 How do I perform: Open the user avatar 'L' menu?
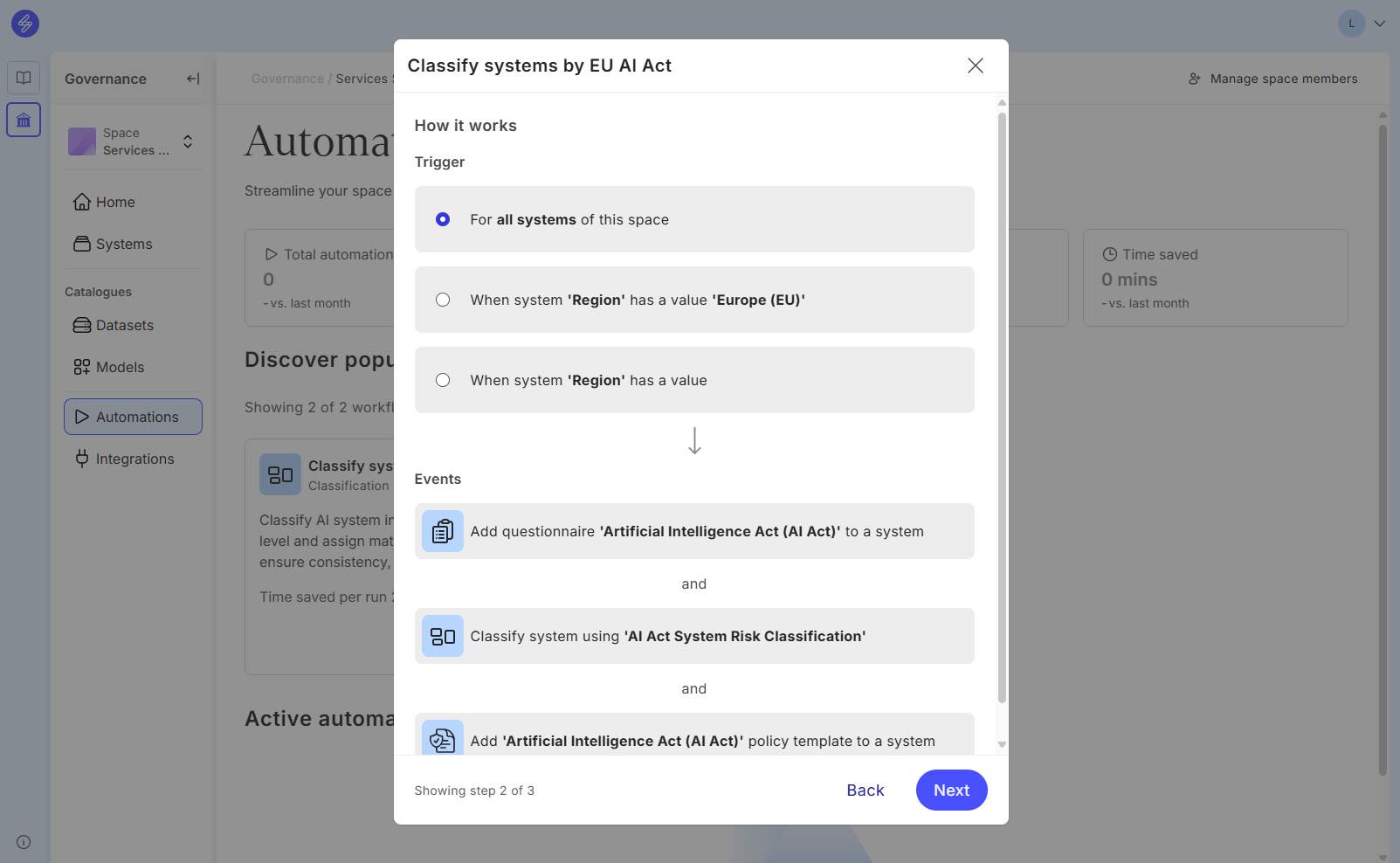(x=1351, y=24)
